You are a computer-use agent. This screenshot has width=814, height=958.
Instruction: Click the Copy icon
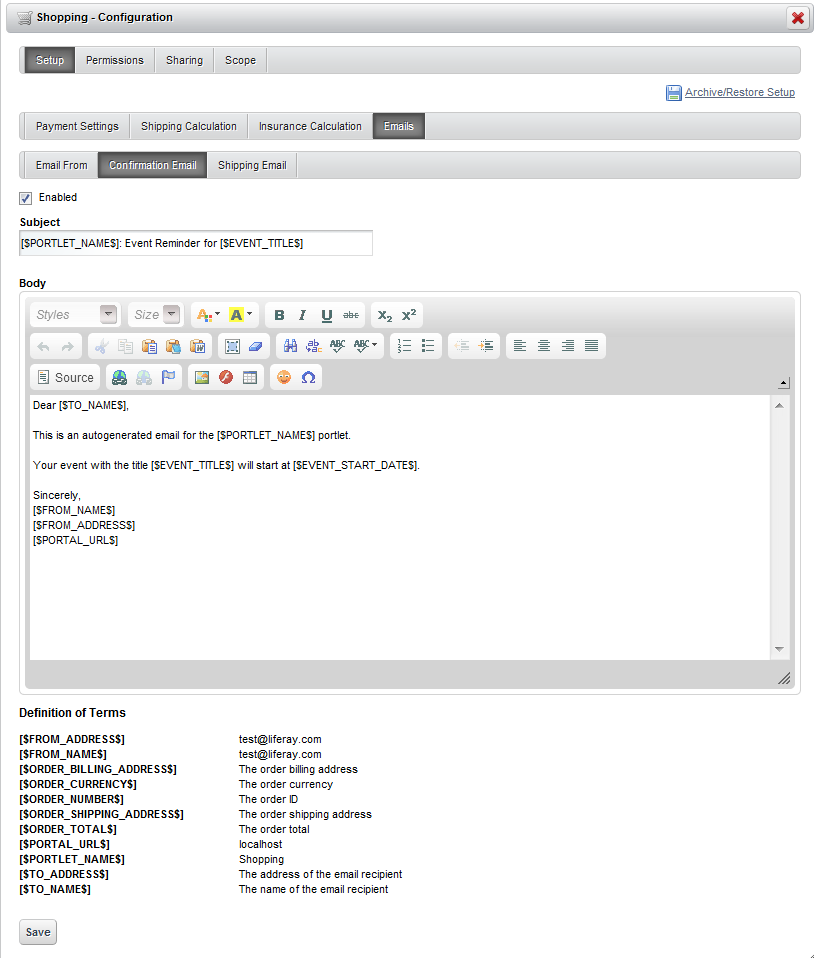click(125, 346)
